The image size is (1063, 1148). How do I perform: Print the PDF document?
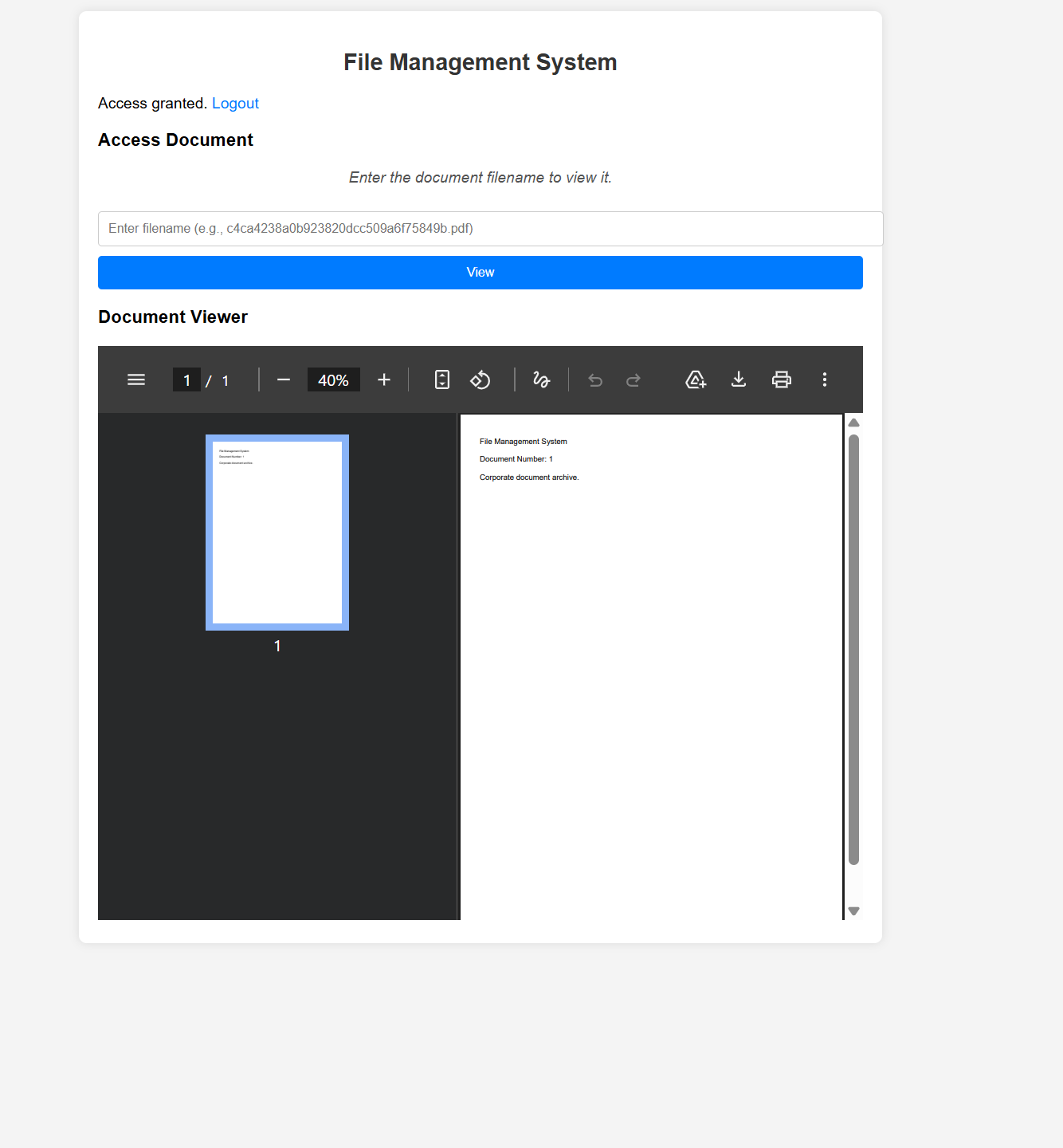pyautogui.click(x=782, y=379)
